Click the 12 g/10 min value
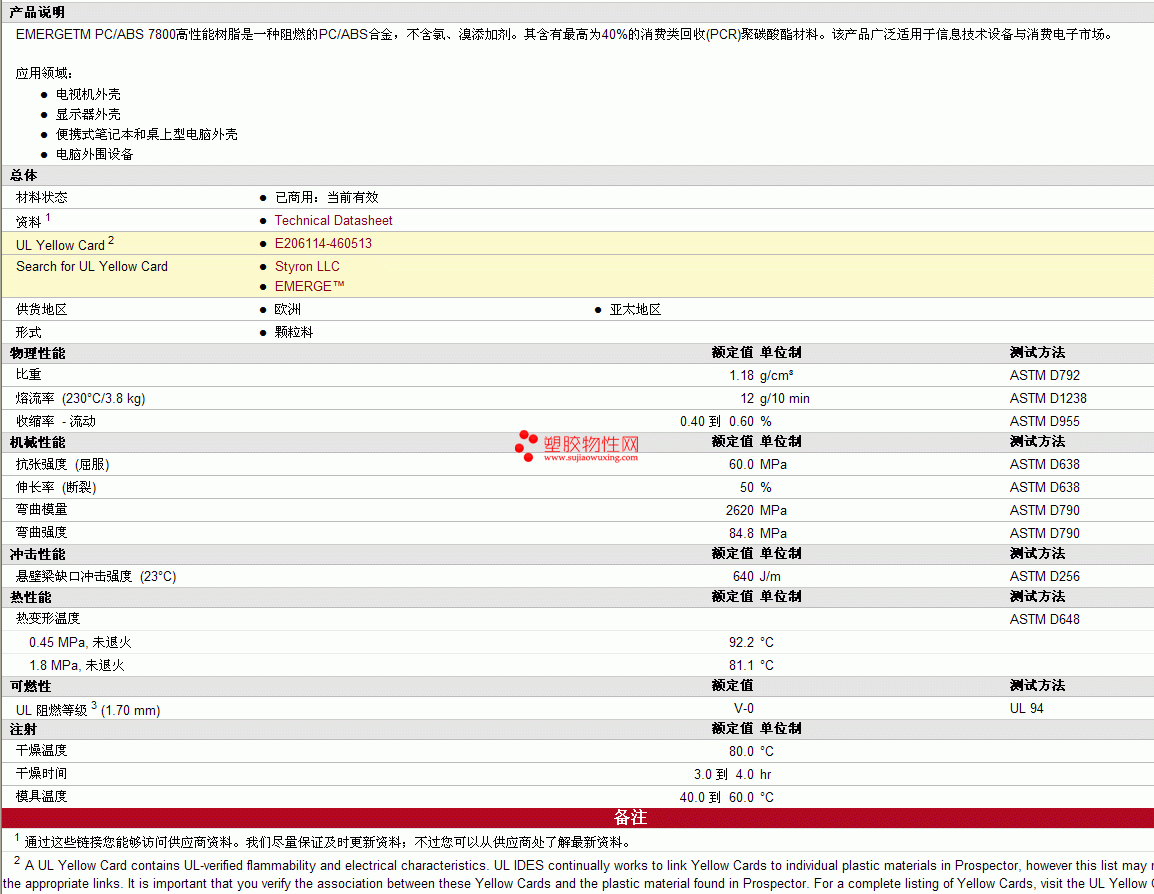 775,398
